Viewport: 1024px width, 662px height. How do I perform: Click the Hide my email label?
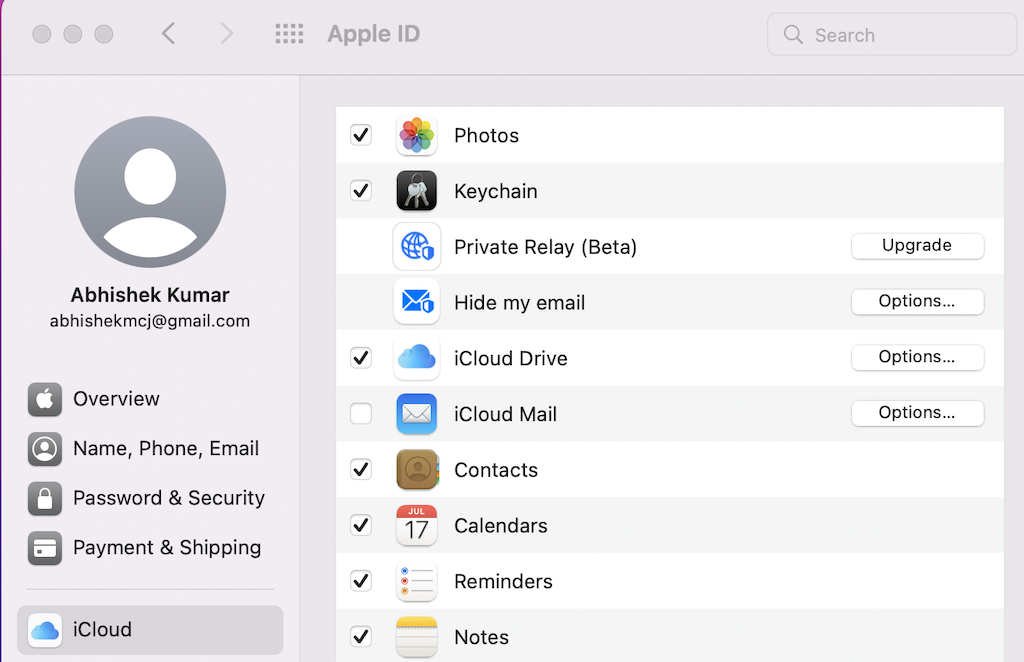(x=519, y=303)
